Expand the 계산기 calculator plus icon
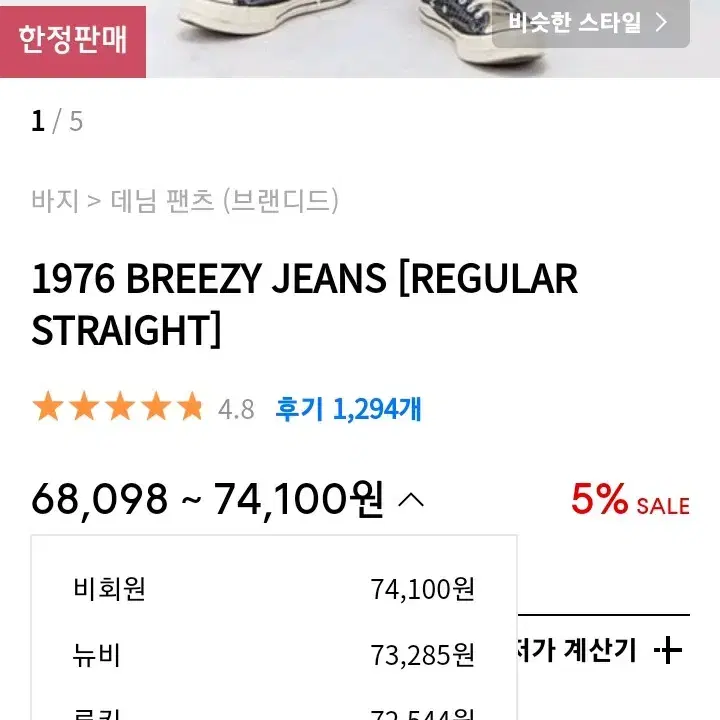Image resolution: width=720 pixels, height=720 pixels. point(668,650)
